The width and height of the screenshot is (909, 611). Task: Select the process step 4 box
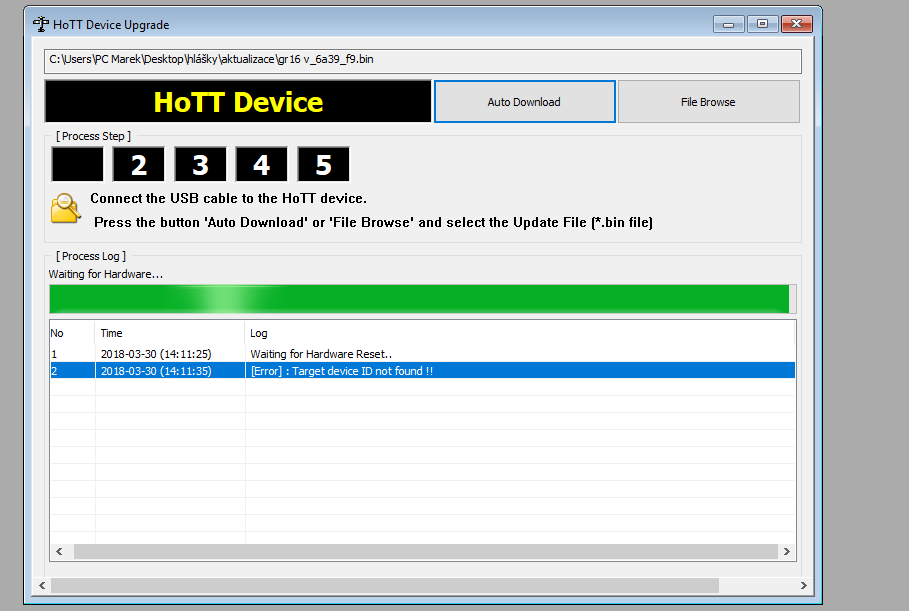coord(262,164)
